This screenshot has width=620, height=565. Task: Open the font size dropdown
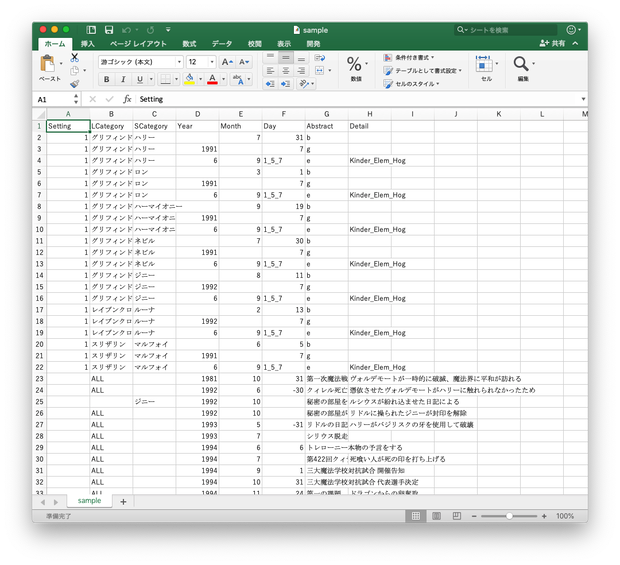point(212,62)
